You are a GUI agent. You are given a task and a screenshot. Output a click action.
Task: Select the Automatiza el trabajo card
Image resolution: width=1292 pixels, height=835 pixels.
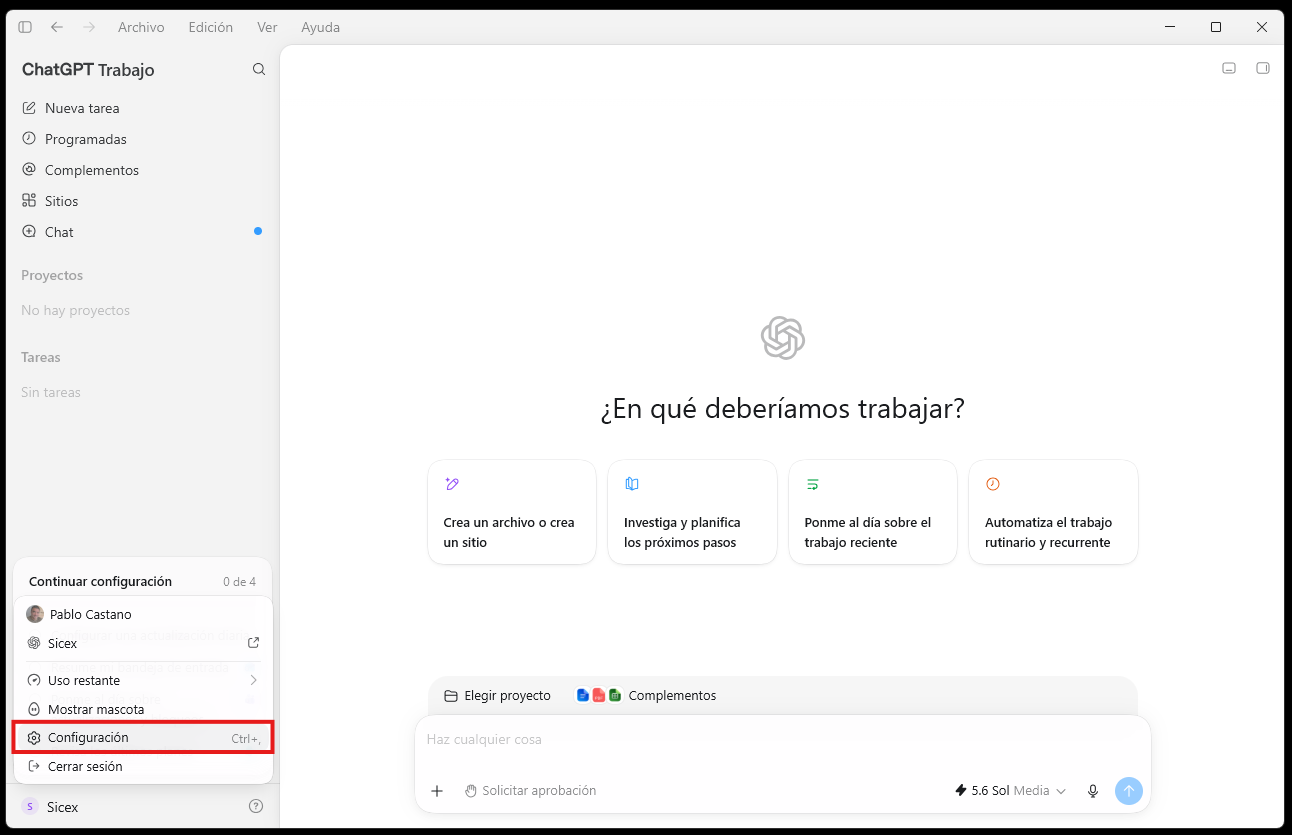(x=1053, y=512)
